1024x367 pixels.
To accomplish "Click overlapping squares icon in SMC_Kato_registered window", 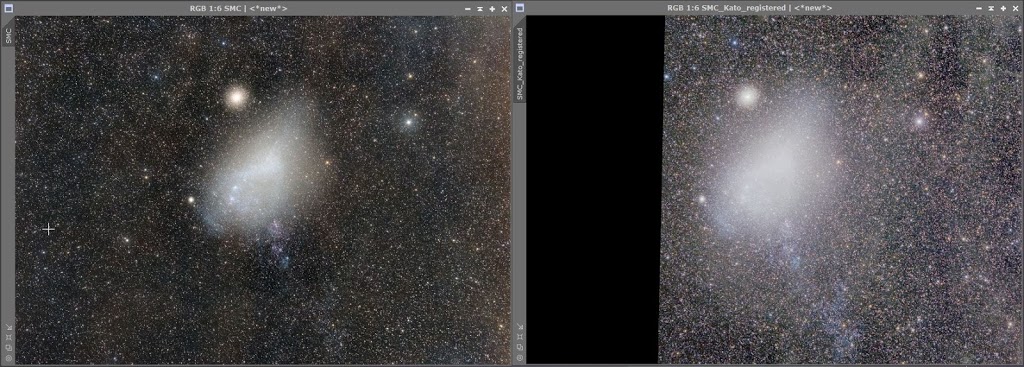I will tap(520, 348).
